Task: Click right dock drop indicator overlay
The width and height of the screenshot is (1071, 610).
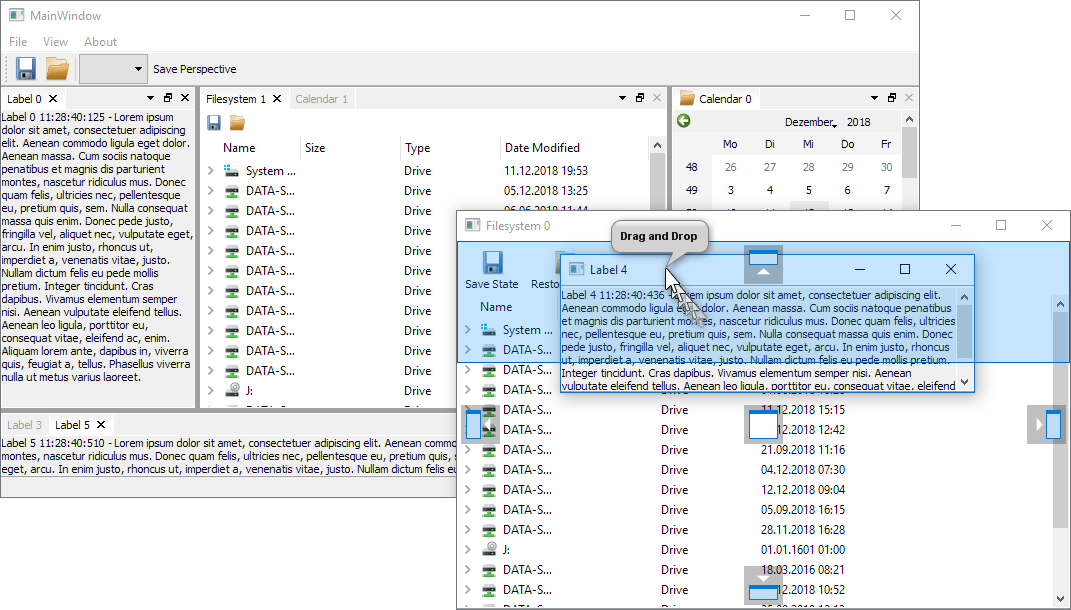Action: click(1046, 424)
